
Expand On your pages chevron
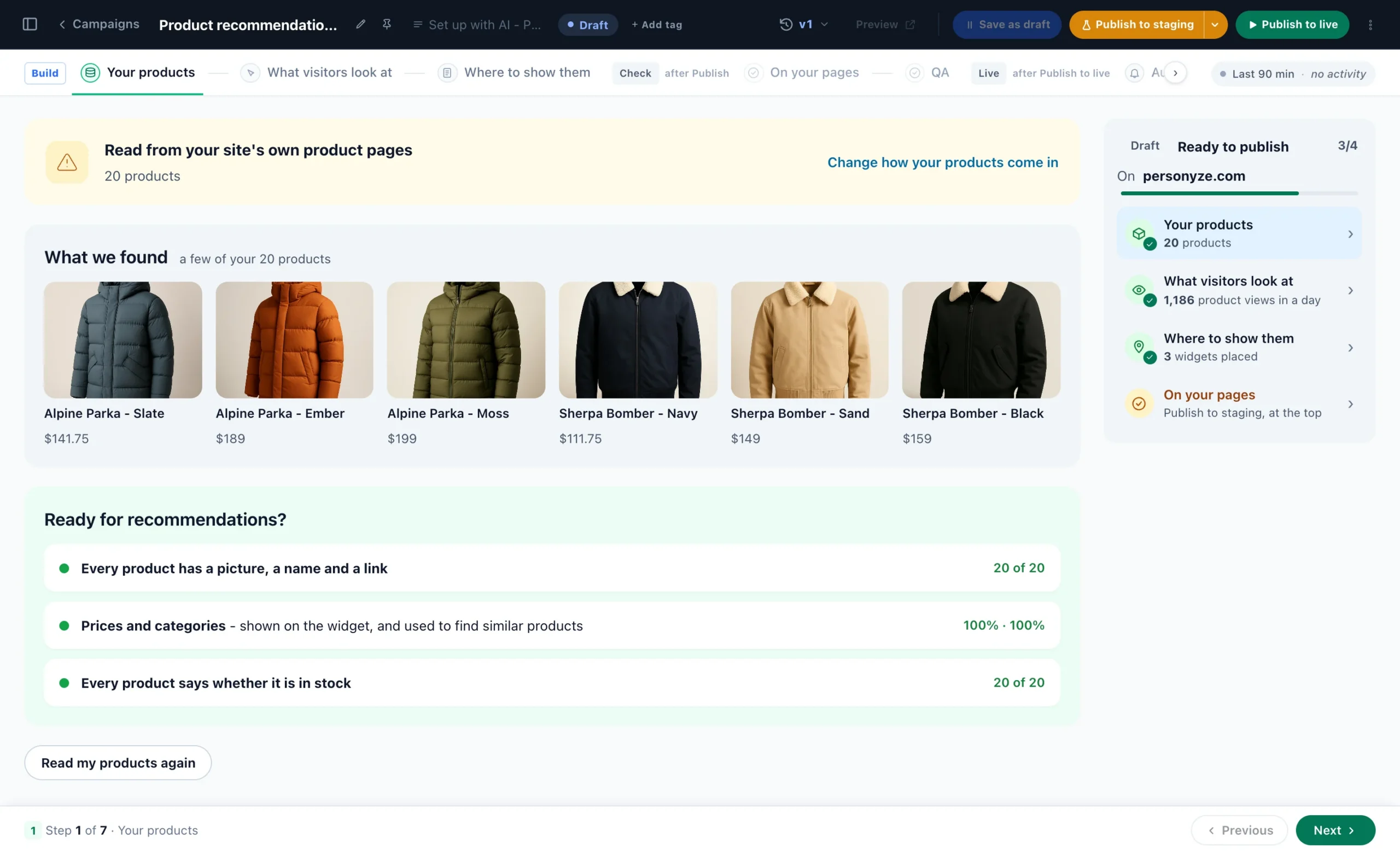(1350, 404)
